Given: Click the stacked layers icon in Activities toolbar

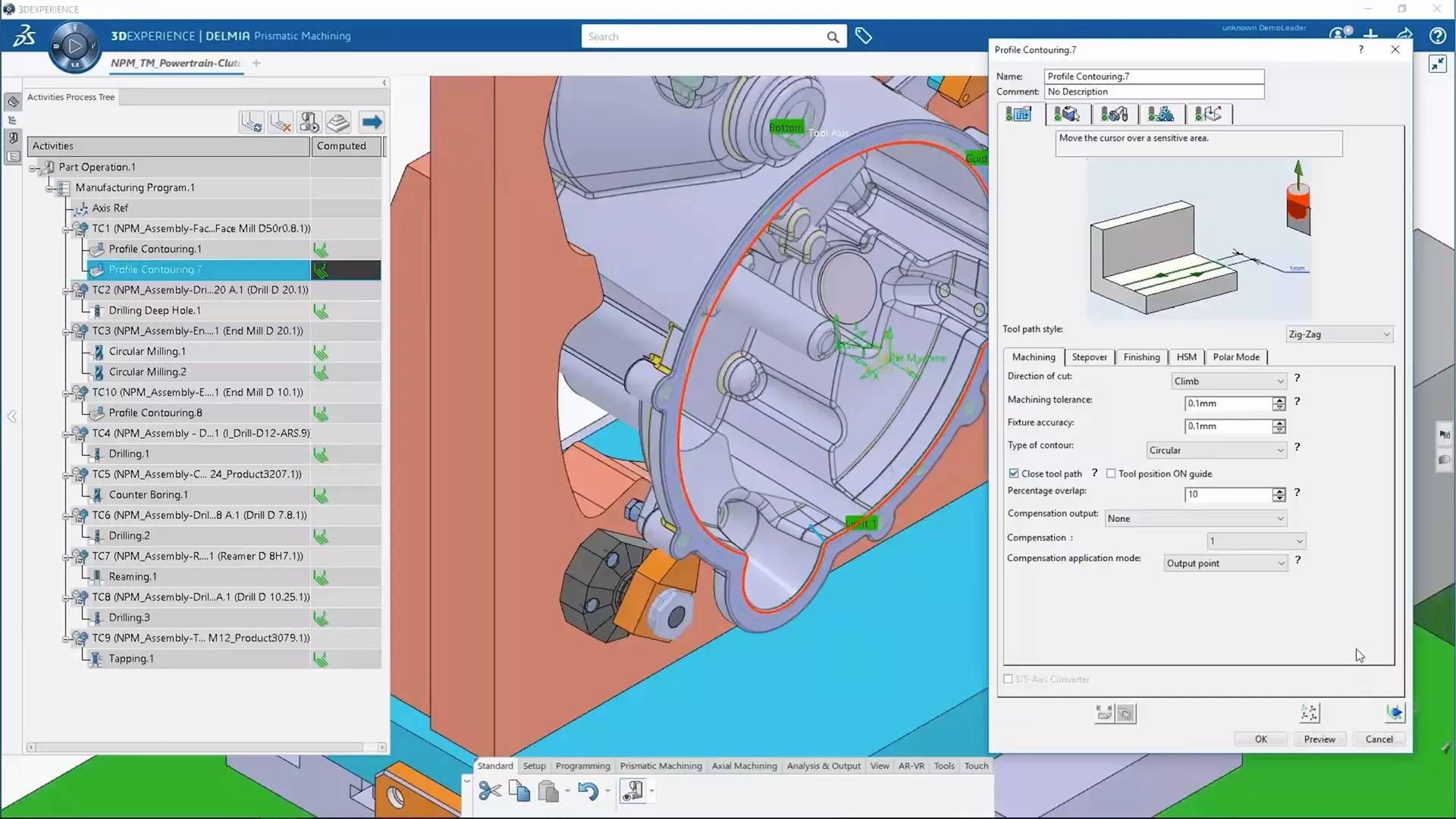Looking at the screenshot, I should (338, 122).
